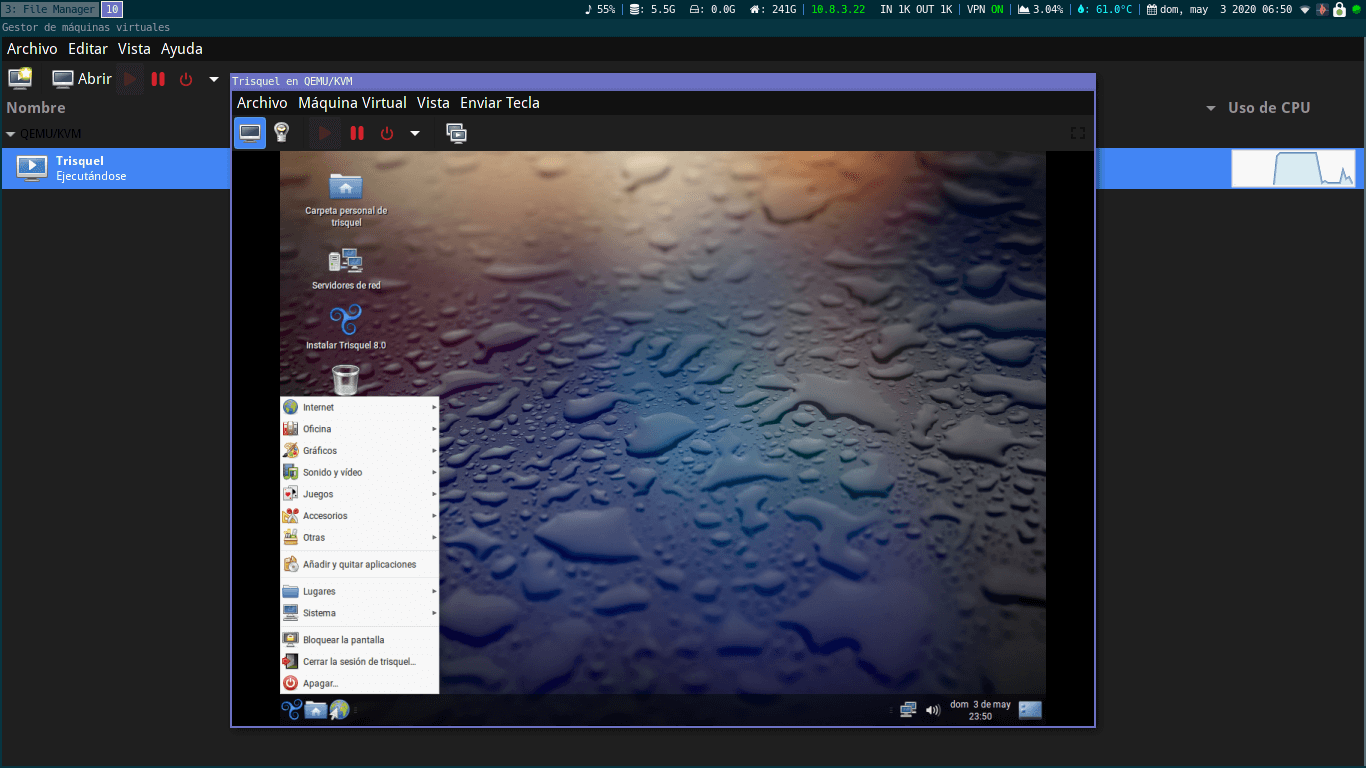The width and height of the screenshot is (1366, 768).
Task: Click the music note 55% volume indicator
Action: point(600,9)
